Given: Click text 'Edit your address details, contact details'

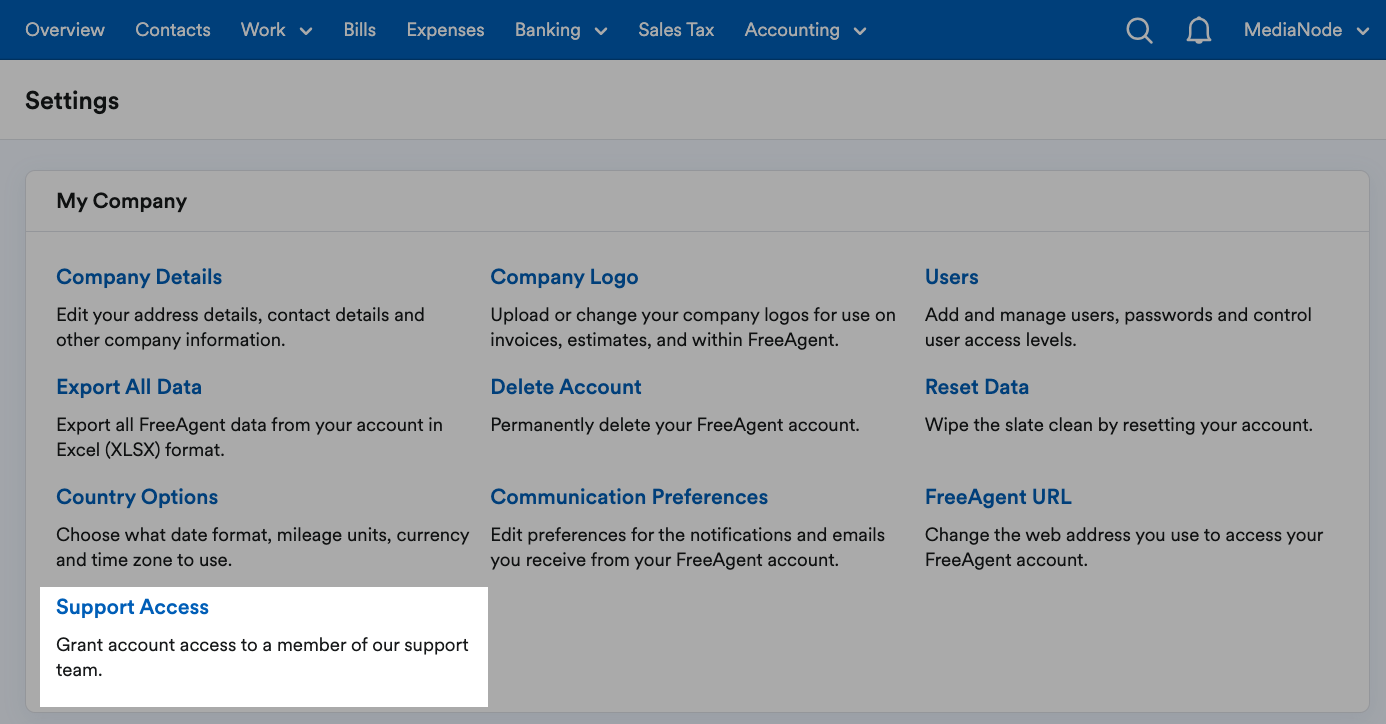Looking at the screenshot, I should pyautogui.click(x=223, y=315).
